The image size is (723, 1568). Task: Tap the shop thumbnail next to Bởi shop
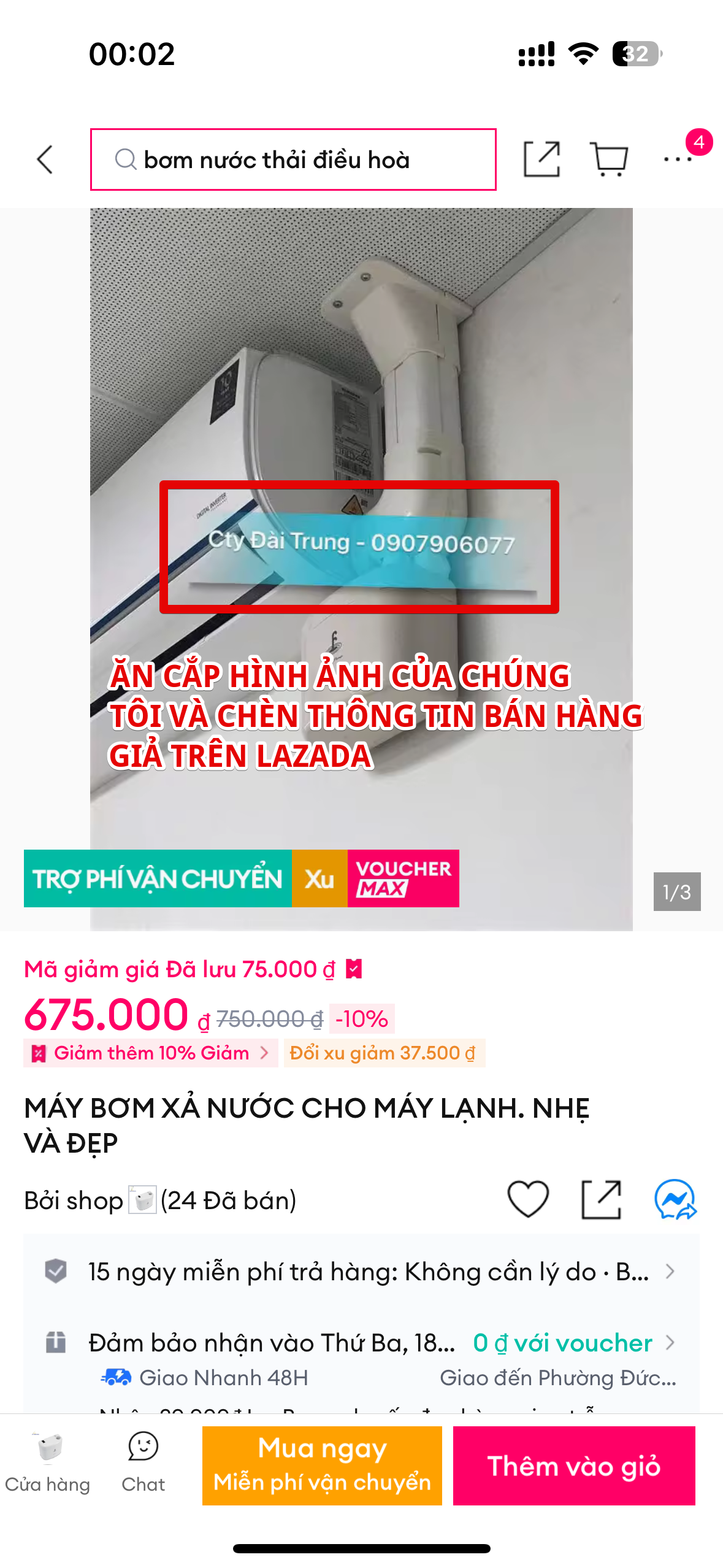click(x=142, y=1200)
